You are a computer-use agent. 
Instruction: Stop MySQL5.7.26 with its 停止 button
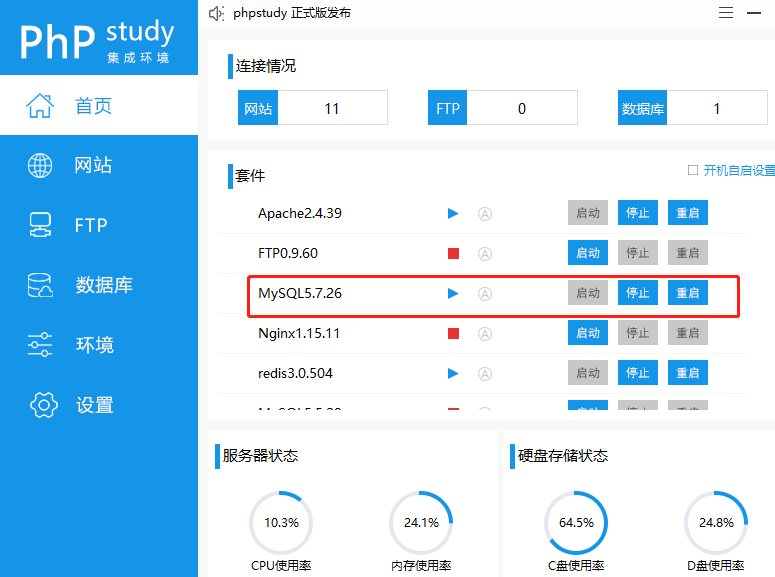(638, 293)
